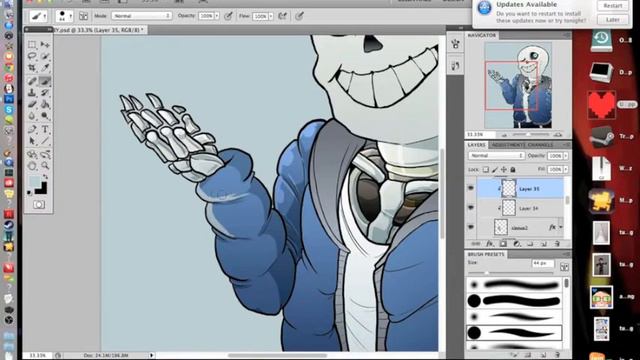This screenshot has width=640, height=360.
Task: Select the Healing Brush tool
Action: tap(32, 81)
